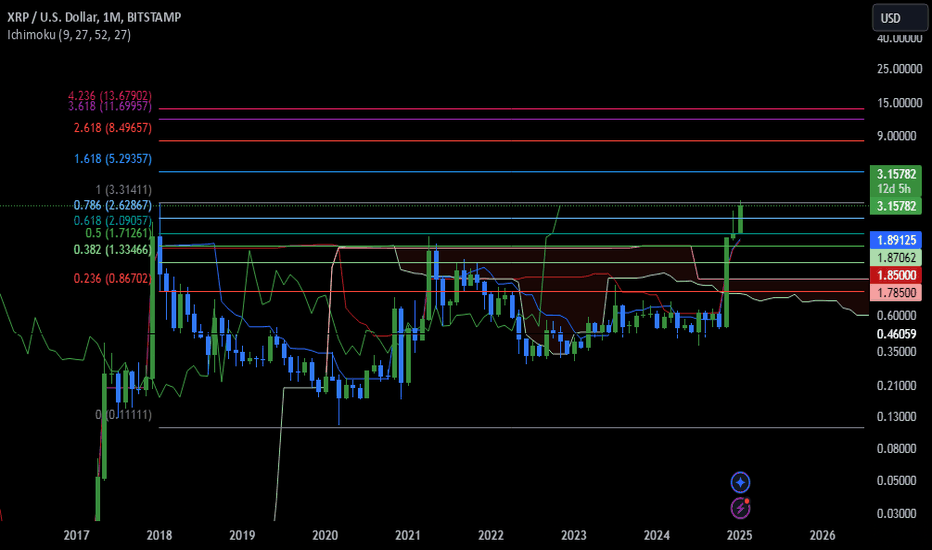Click the 2023 label on time axis

[574, 535]
